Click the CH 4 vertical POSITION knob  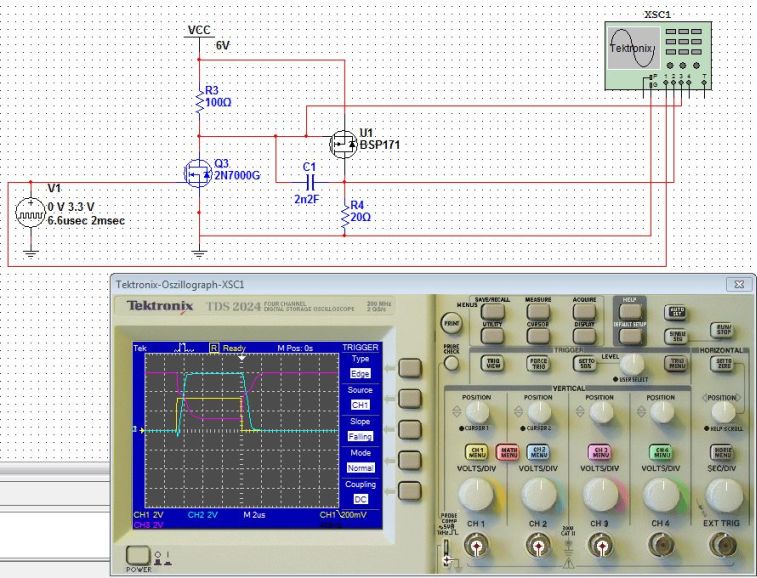click(x=661, y=412)
